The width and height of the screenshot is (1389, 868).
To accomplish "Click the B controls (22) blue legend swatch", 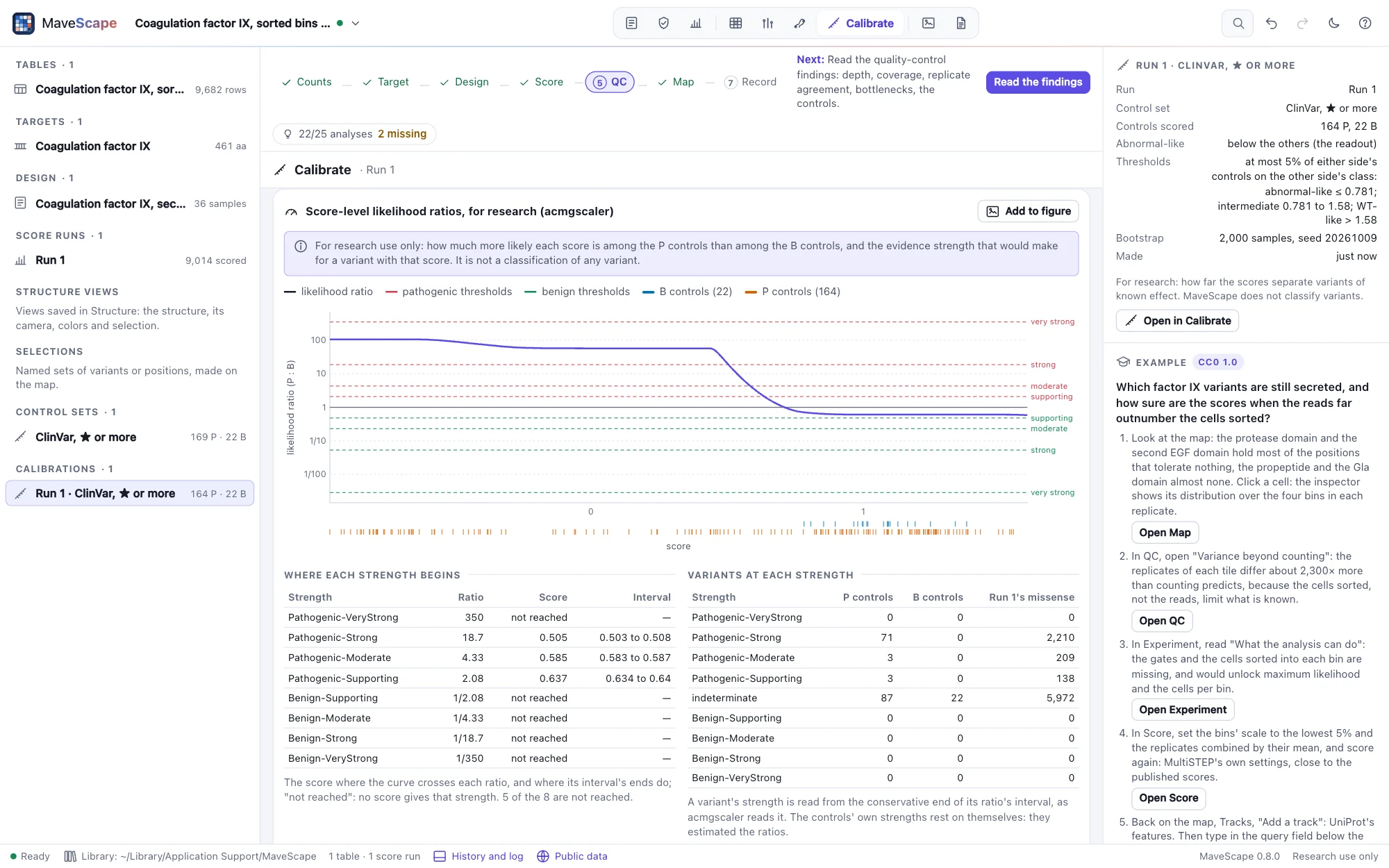I will point(649,292).
